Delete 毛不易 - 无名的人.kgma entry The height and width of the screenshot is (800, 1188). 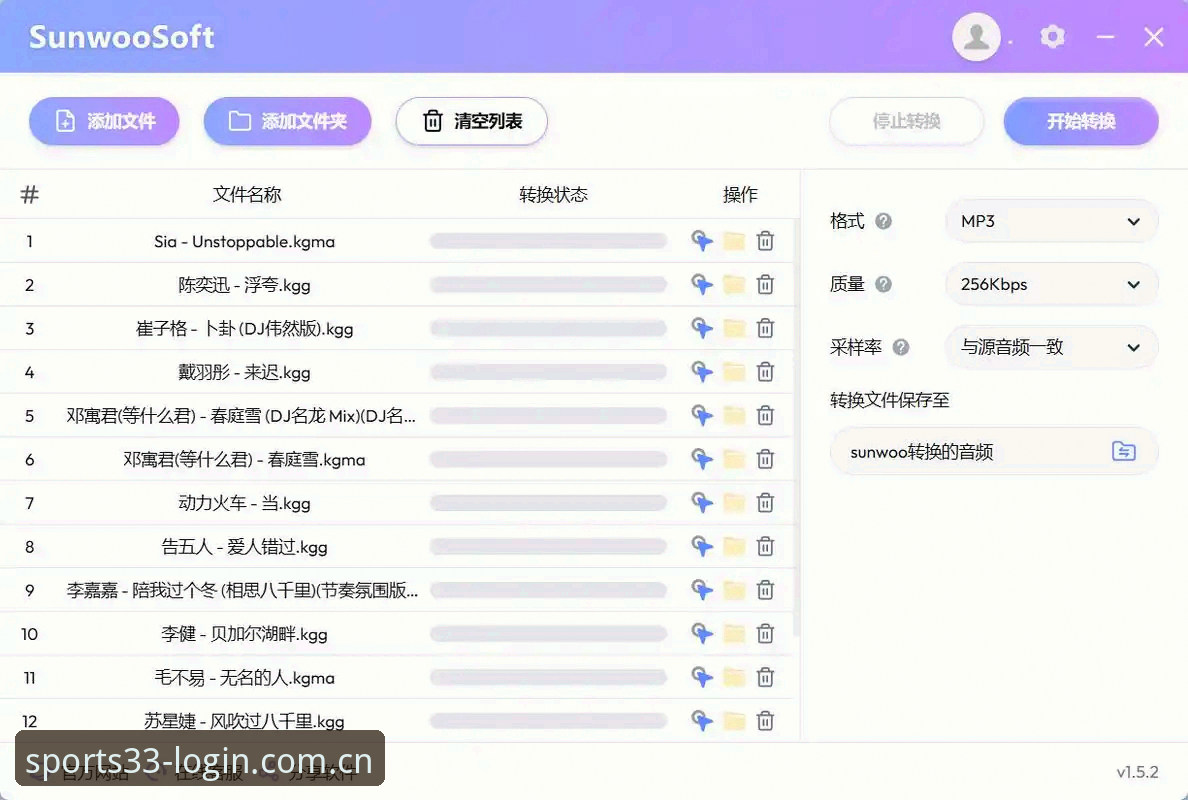pyautogui.click(x=765, y=677)
